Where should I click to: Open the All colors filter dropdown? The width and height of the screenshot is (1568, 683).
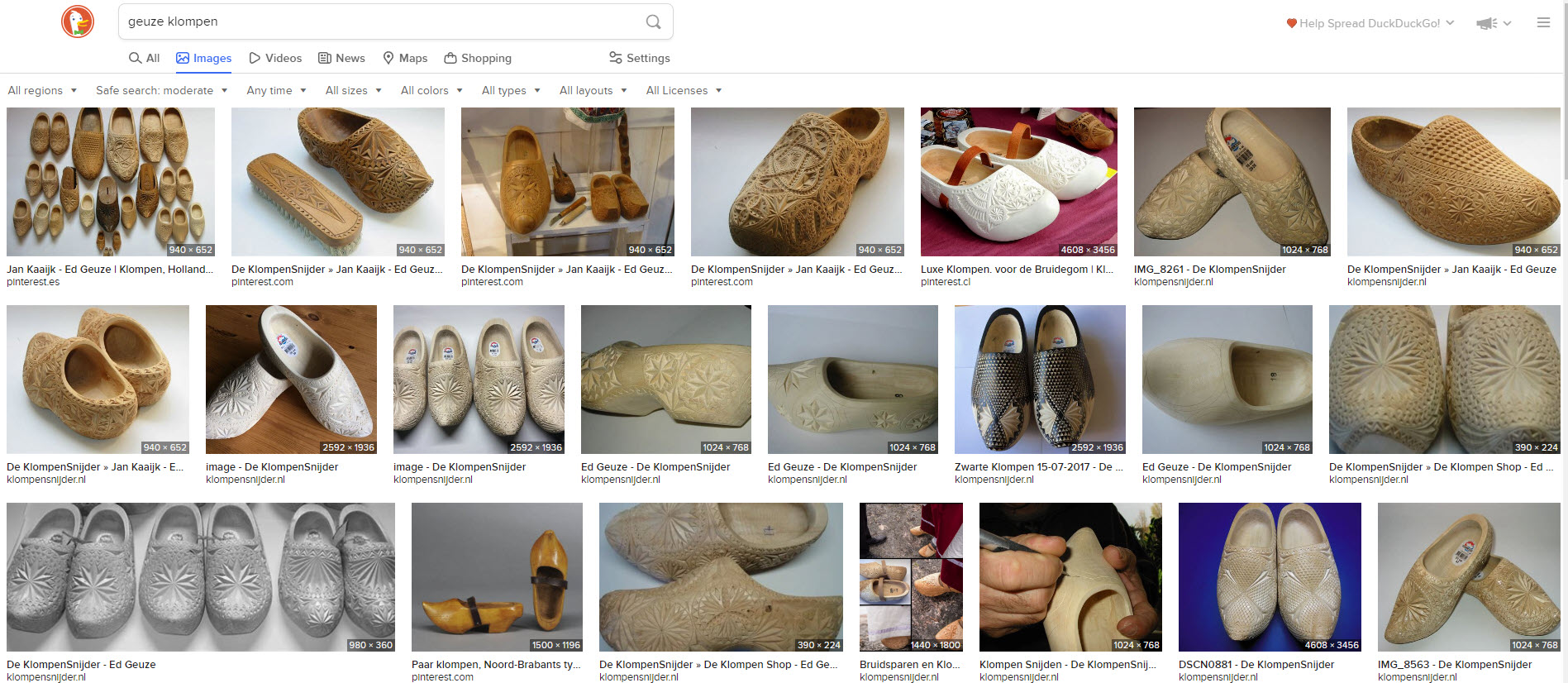tap(431, 90)
